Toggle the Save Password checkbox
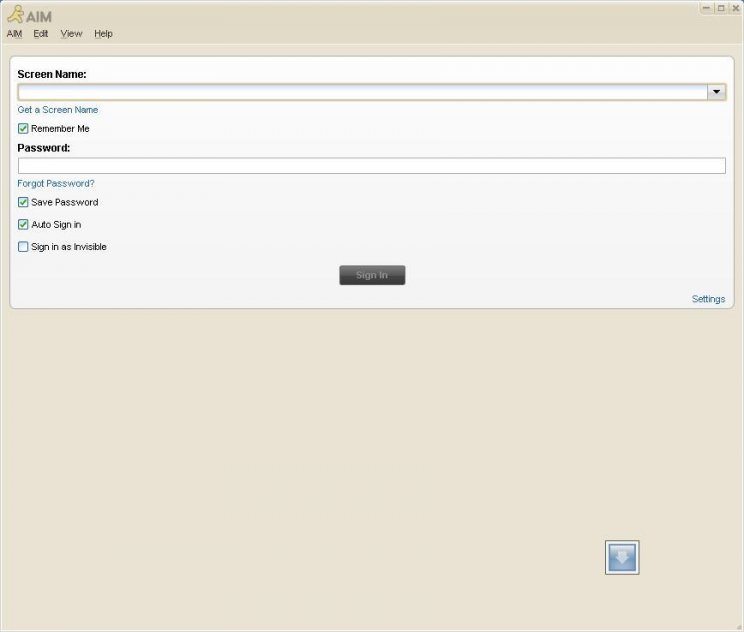Viewport: 744px width, 632px height. point(23,202)
